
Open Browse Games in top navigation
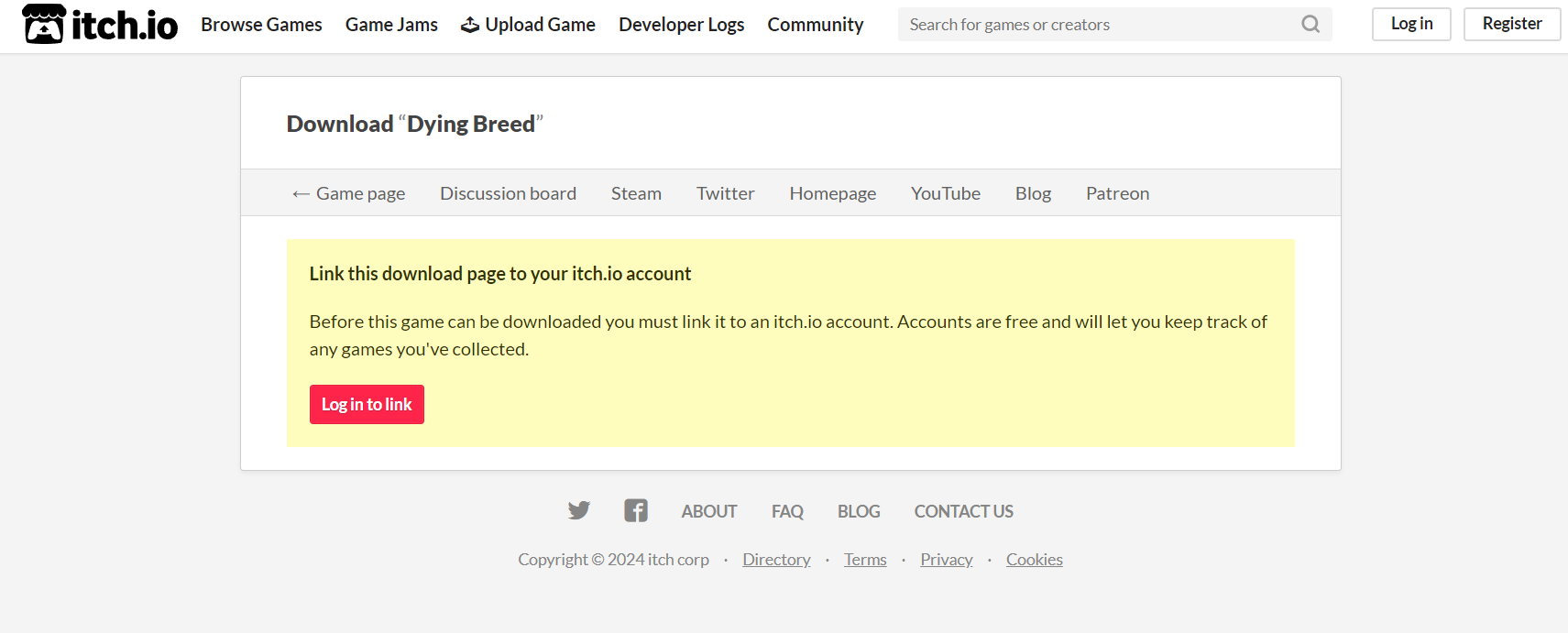(261, 25)
